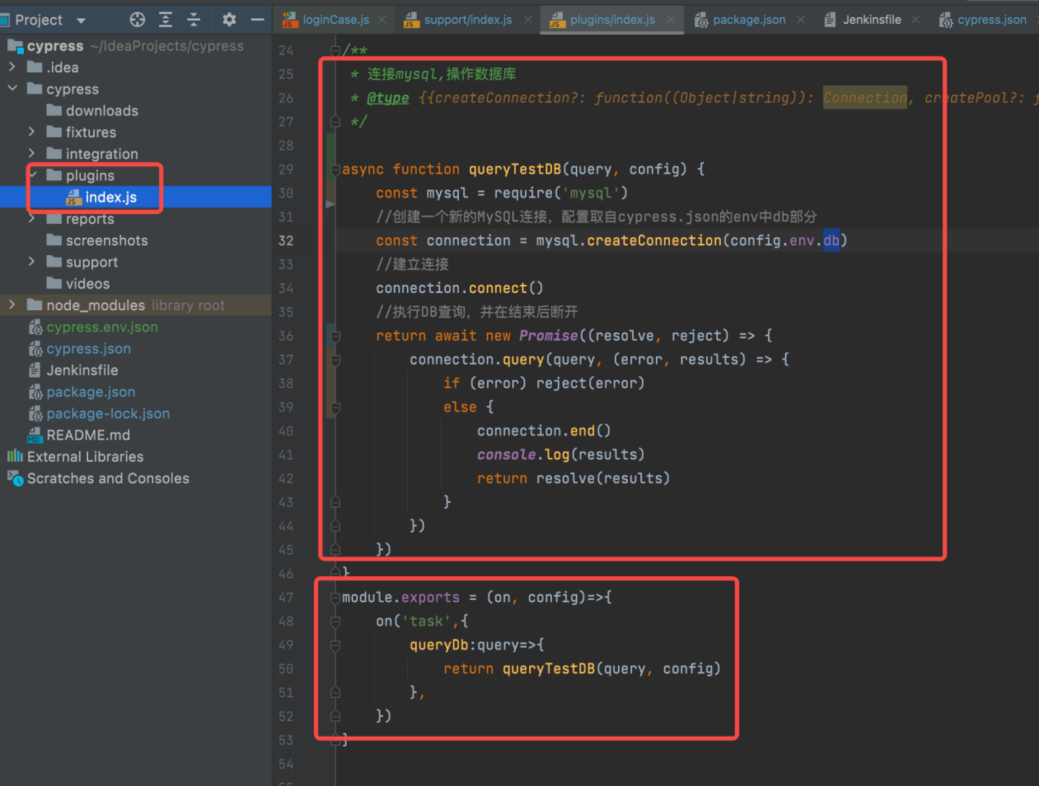Viewport: 1039px width, 786px height.
Task: Click the Expand All icon in Project panel
Action: [x=166, y=20]
